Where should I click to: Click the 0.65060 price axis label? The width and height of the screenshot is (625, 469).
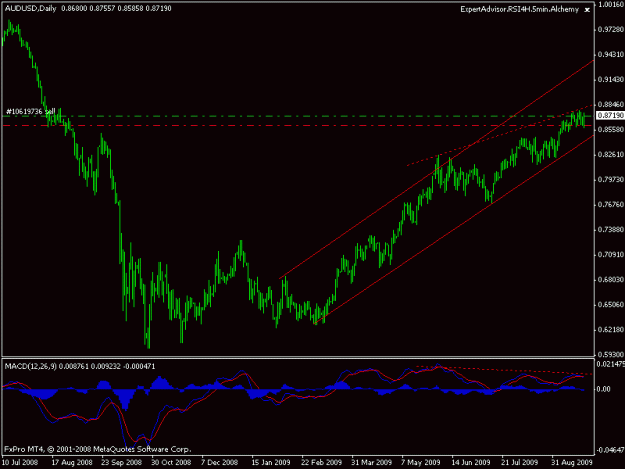click(611, 305)
